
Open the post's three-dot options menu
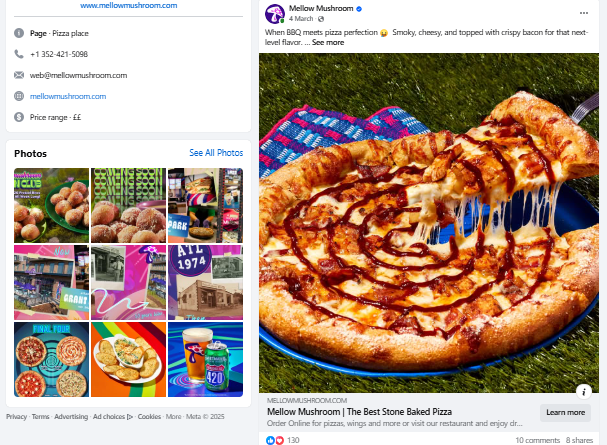click(x=584, y=12)
